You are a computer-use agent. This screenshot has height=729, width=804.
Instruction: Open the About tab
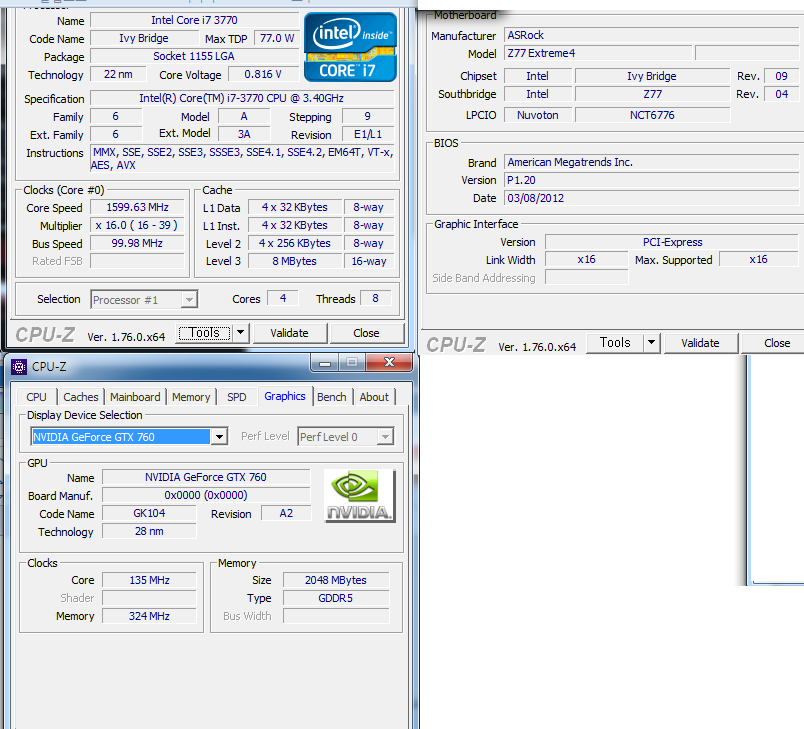point(374,397)
